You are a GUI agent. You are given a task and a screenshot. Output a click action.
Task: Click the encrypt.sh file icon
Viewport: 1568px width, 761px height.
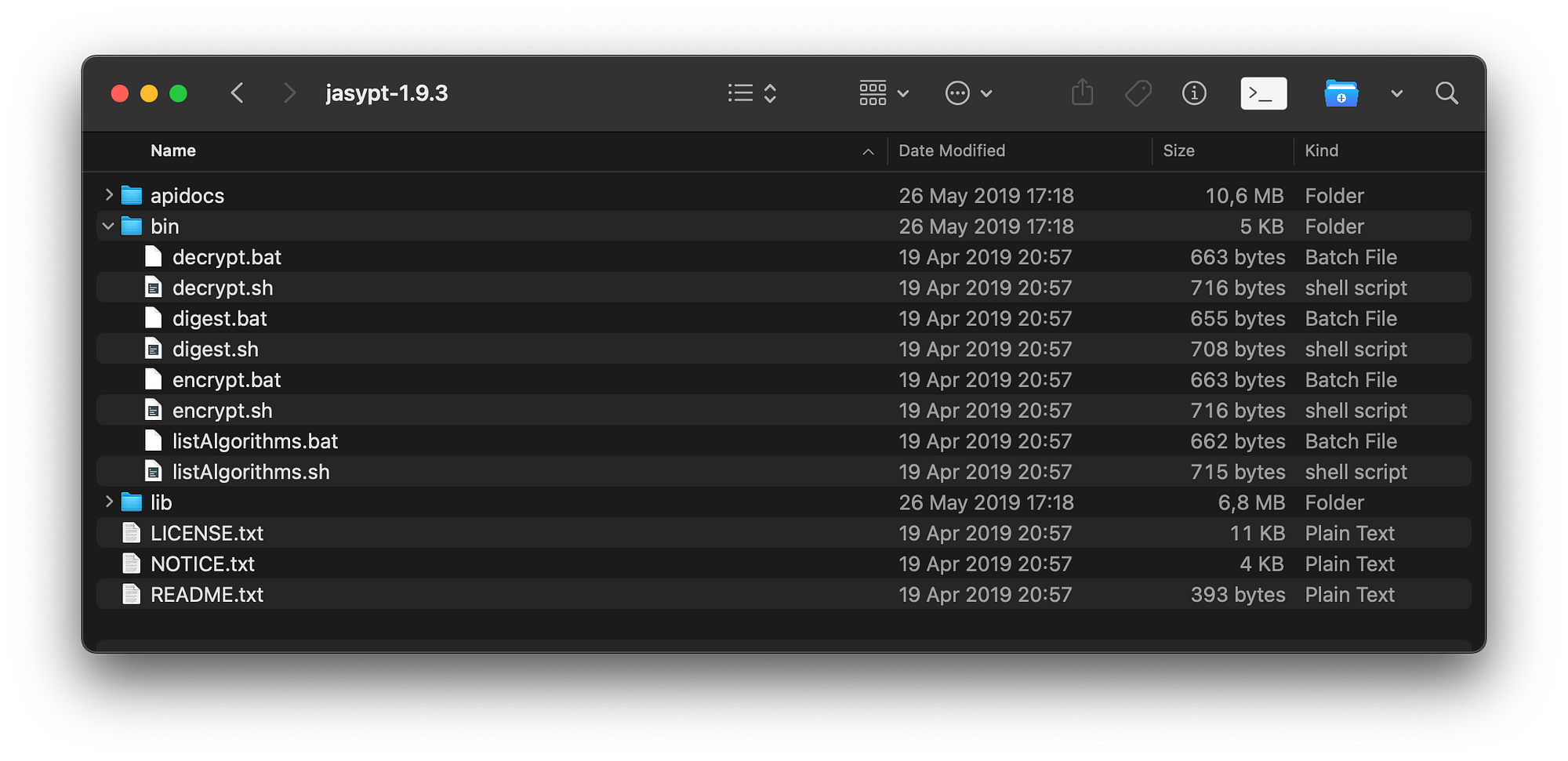[154, 410]
